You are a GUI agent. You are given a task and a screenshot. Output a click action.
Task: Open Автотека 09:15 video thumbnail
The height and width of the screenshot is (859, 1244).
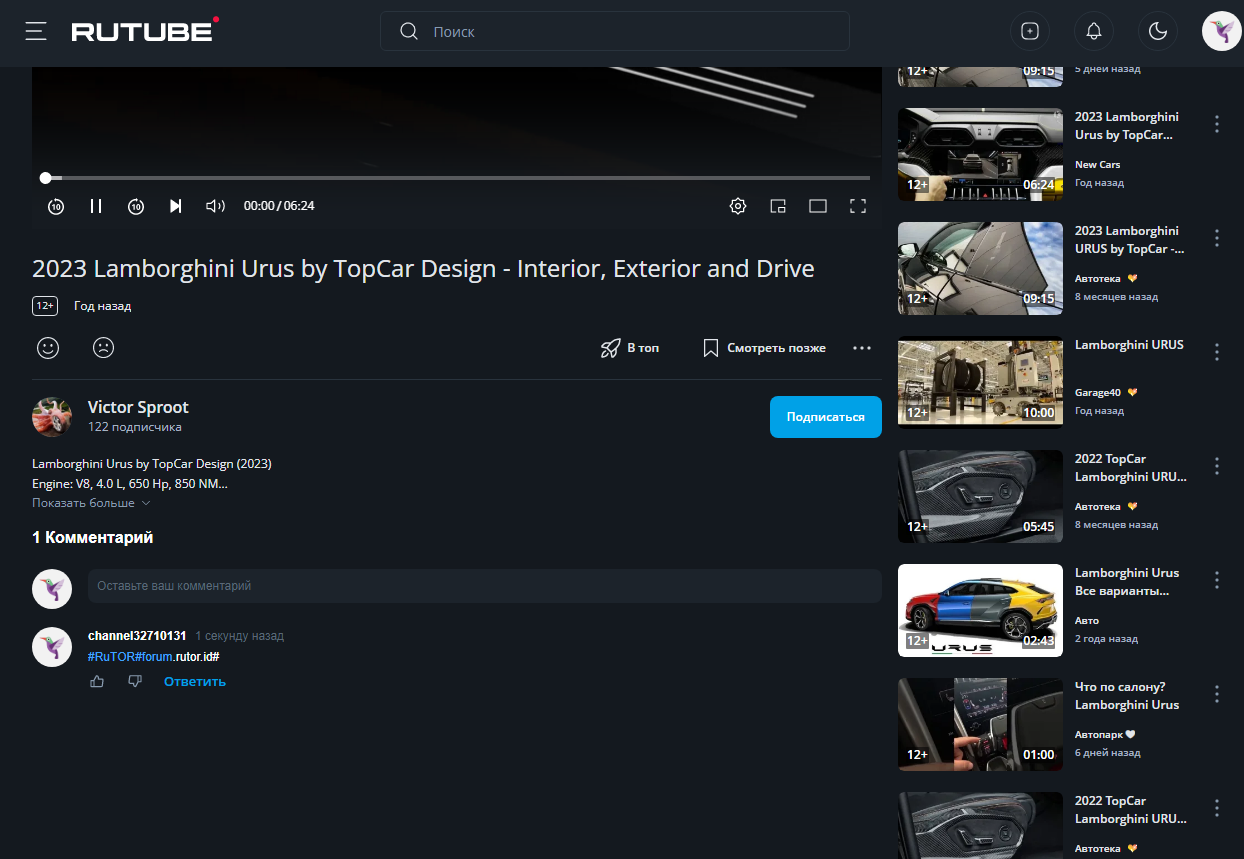click(980, 268)
